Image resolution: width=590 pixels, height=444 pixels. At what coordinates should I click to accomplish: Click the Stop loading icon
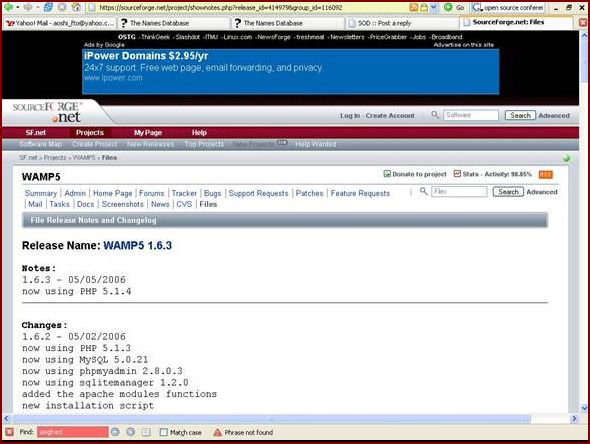coord(62,7)
